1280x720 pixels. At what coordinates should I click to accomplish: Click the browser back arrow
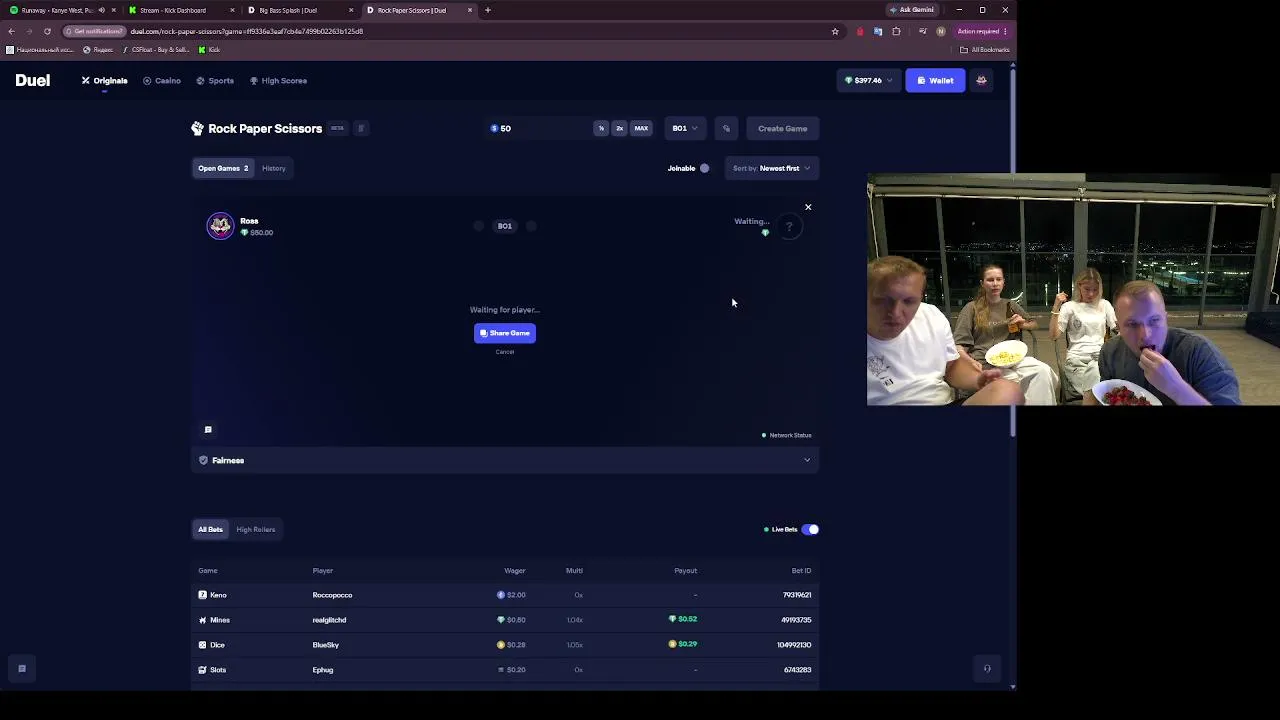[x=11, y=31]
